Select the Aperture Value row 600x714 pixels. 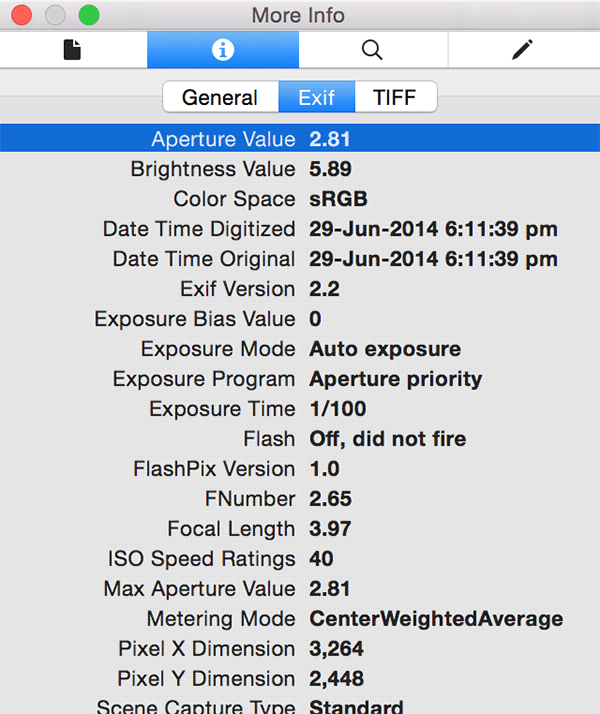tap(300, 139)
